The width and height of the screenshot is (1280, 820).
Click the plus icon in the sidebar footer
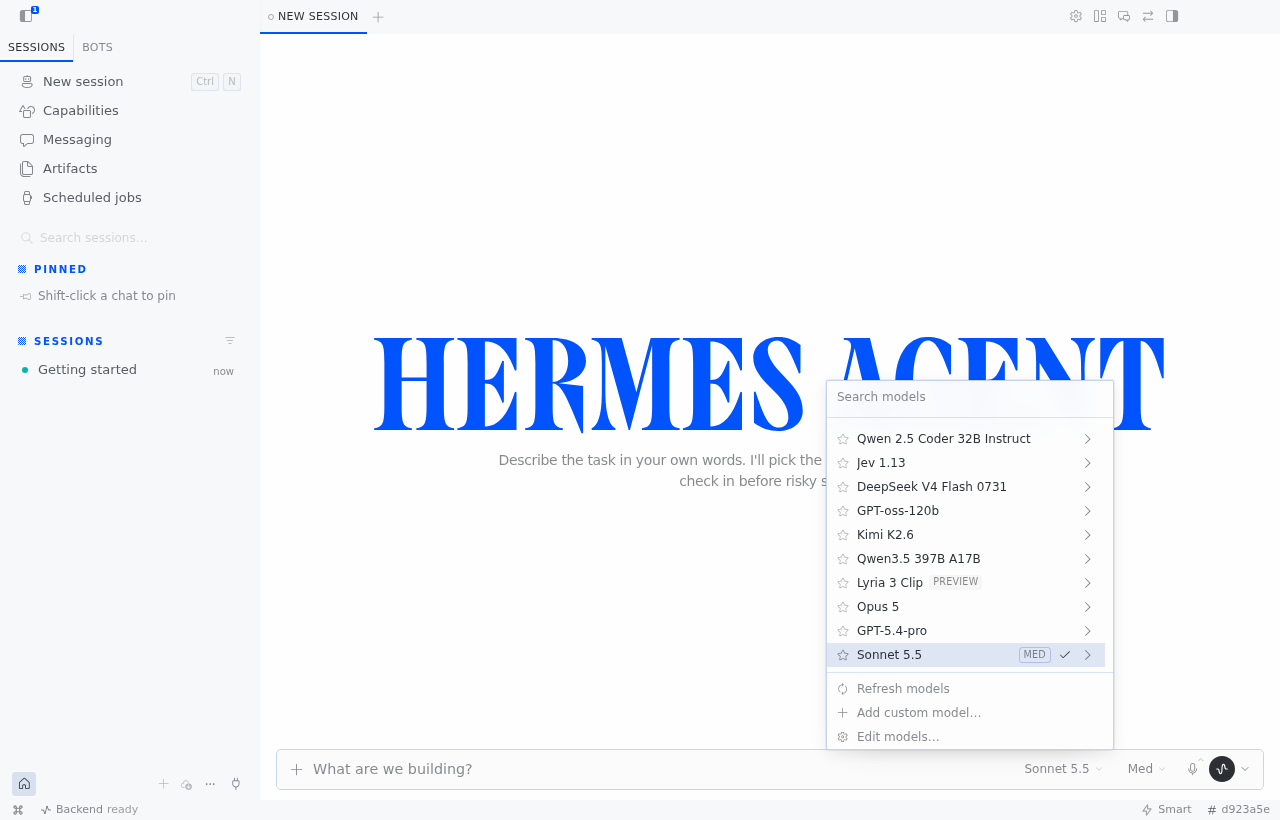[x=163, y=784]
